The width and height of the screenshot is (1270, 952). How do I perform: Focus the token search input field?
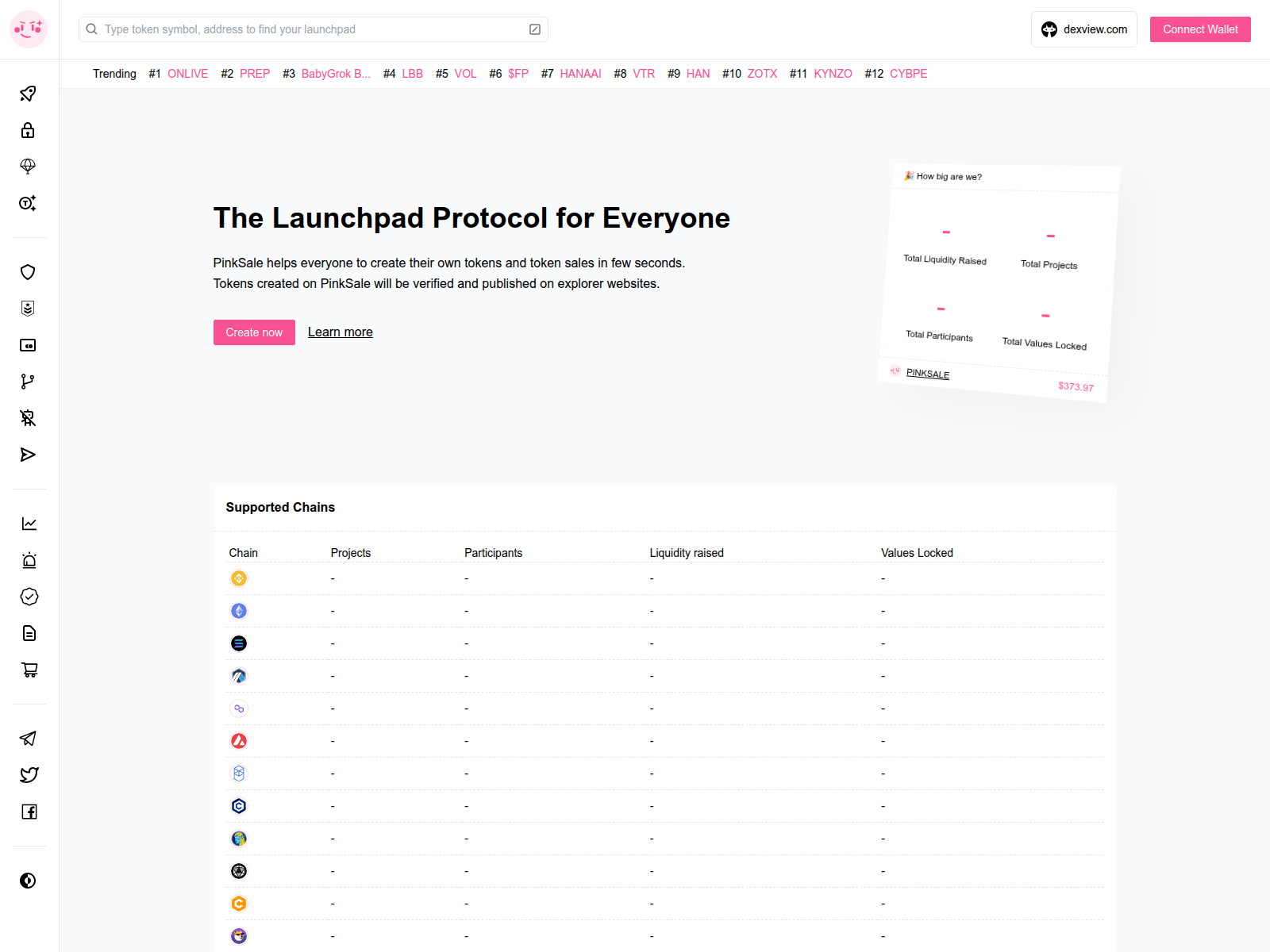click(313, 29)
